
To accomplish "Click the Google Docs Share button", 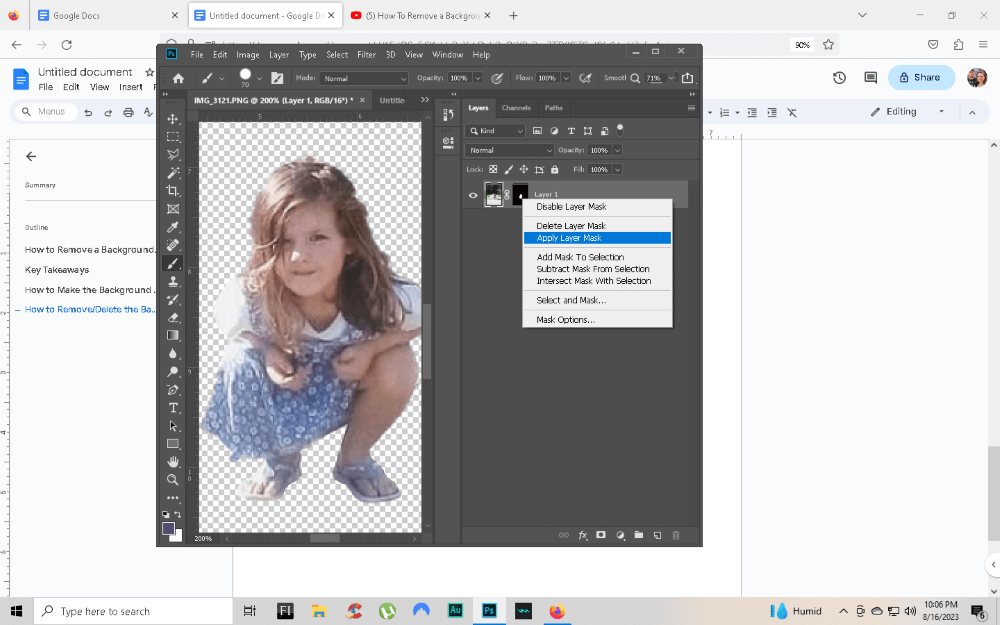I will pyautogui.click(x=921, y=77).
